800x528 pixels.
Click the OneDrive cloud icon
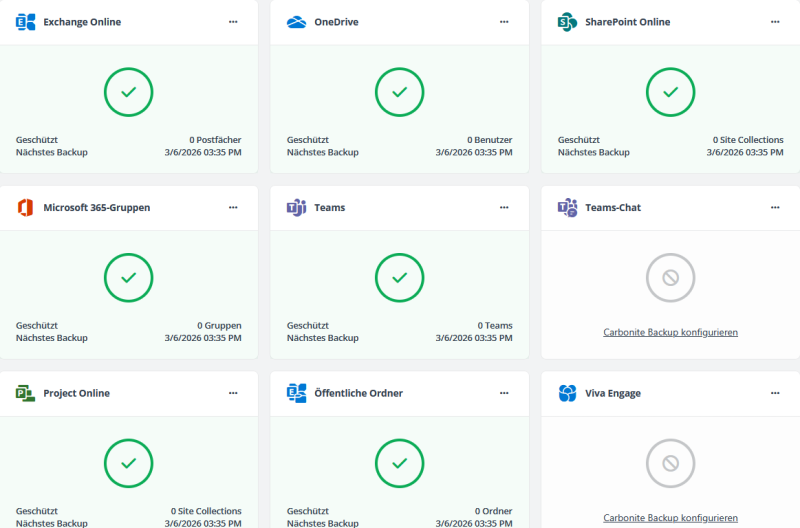point(296,22)
